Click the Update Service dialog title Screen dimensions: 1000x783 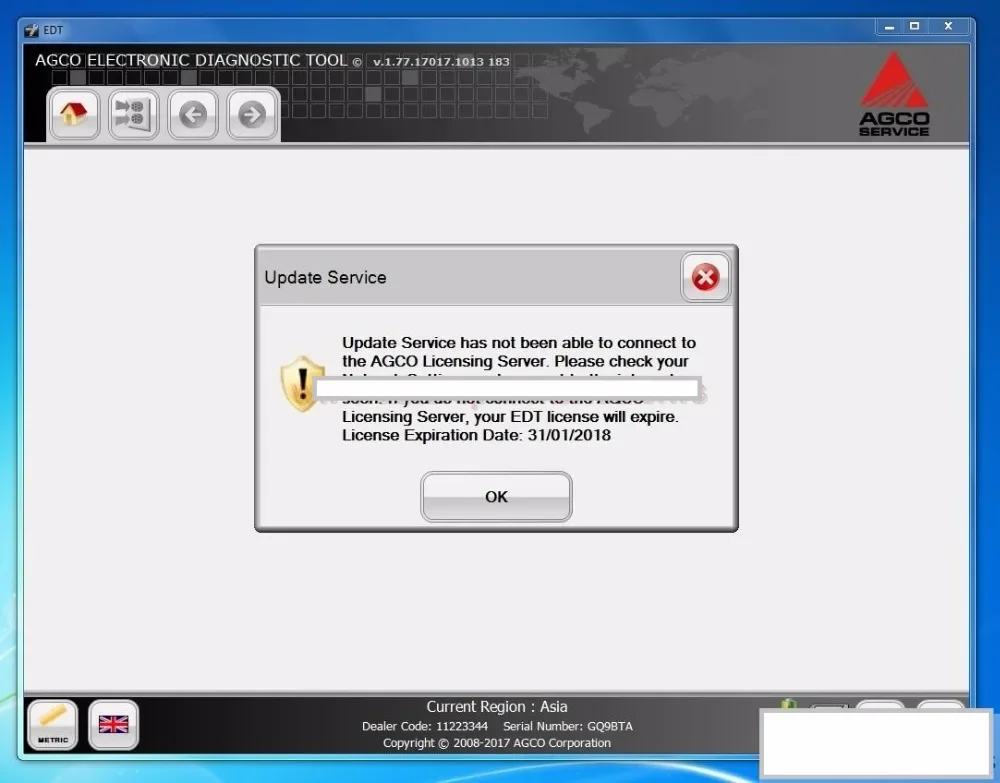[325, 277]
